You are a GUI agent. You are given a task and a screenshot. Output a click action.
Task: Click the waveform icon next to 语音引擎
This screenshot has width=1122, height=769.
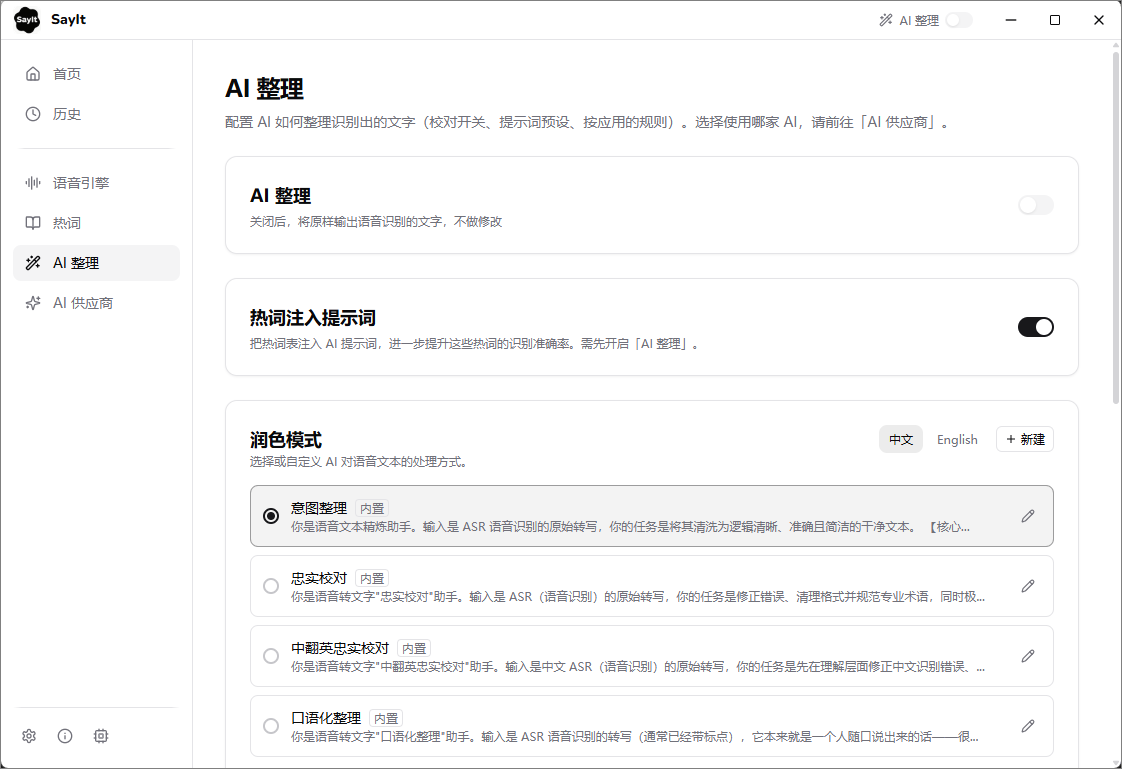(x=33, y=182)
